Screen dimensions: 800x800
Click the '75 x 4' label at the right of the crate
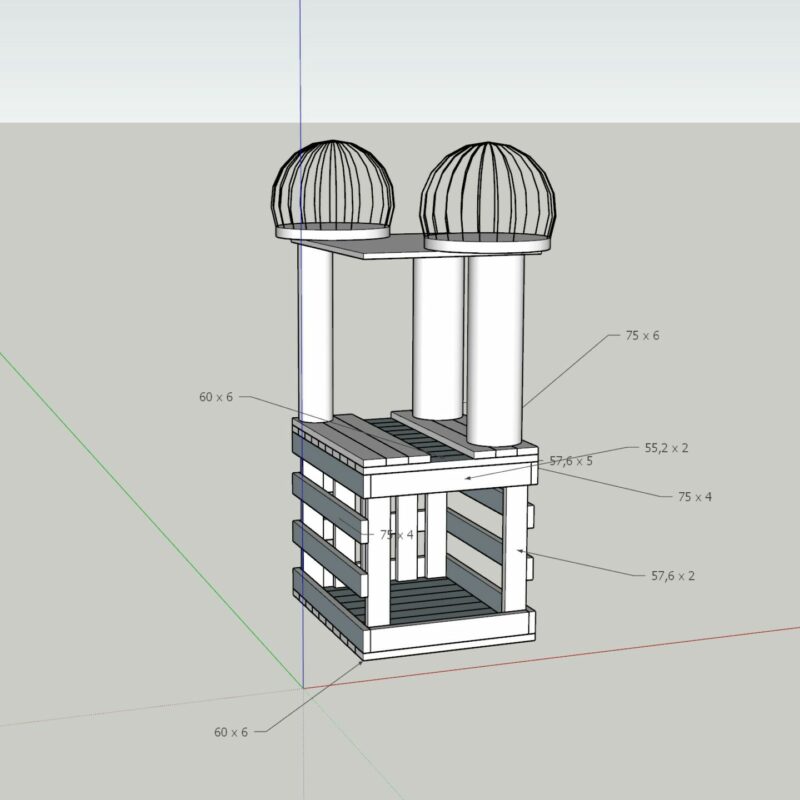694,497
